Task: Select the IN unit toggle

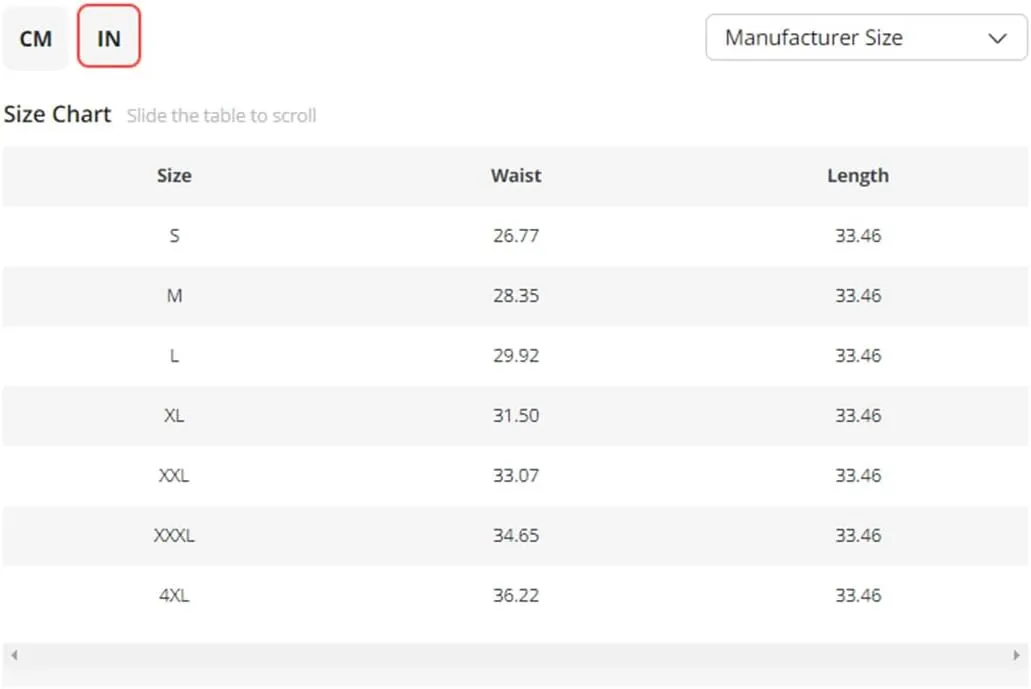Action: [x=108, y=39]
